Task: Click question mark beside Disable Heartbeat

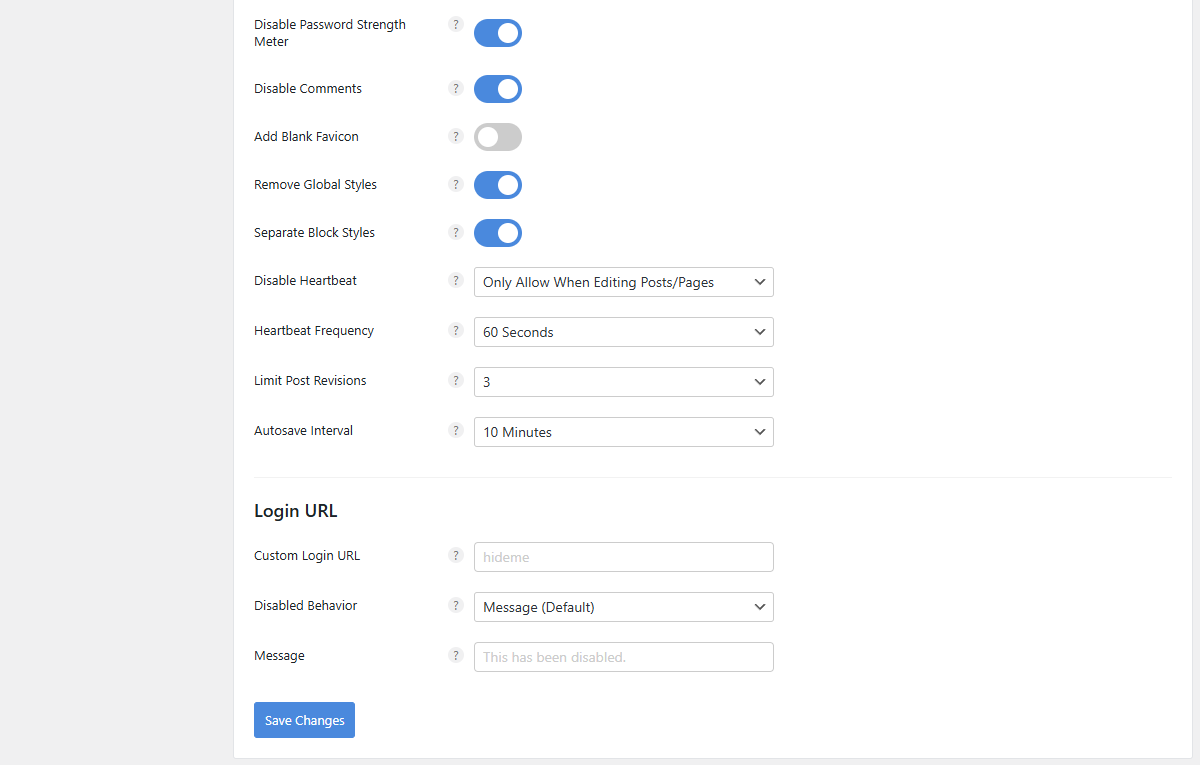Action: pyautogui.click(x=456, y=280)
